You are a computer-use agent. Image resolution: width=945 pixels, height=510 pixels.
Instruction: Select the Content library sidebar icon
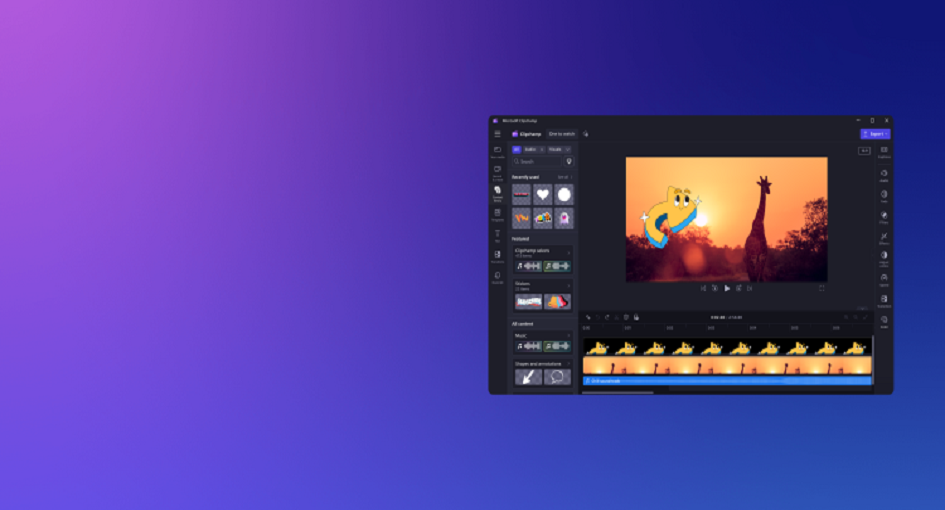coord(497,194)
